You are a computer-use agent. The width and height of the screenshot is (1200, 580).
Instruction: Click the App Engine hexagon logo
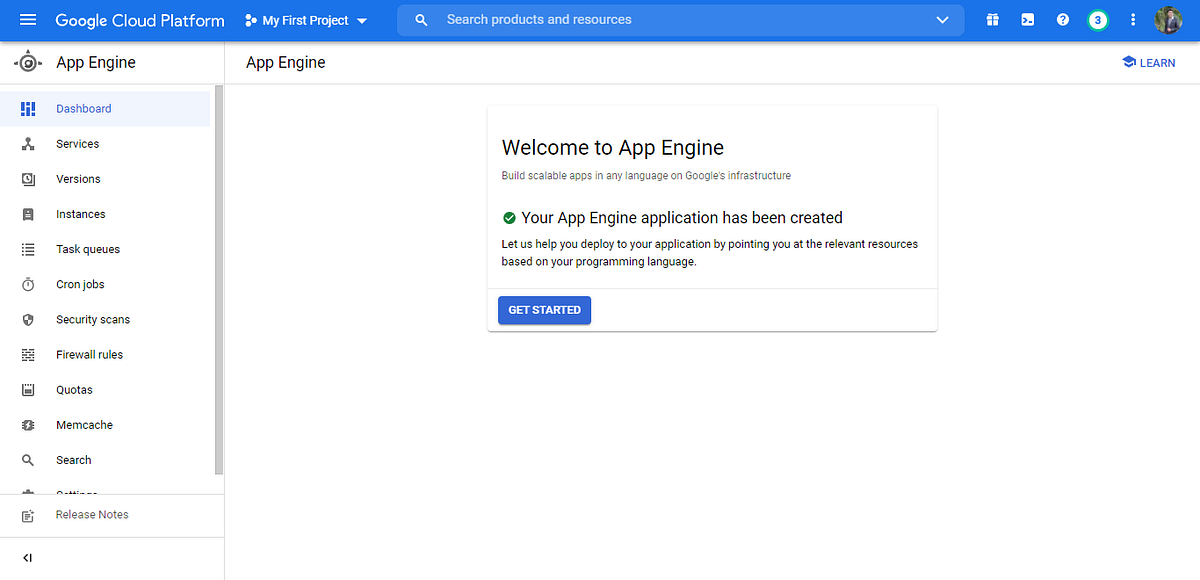point(28,62)
